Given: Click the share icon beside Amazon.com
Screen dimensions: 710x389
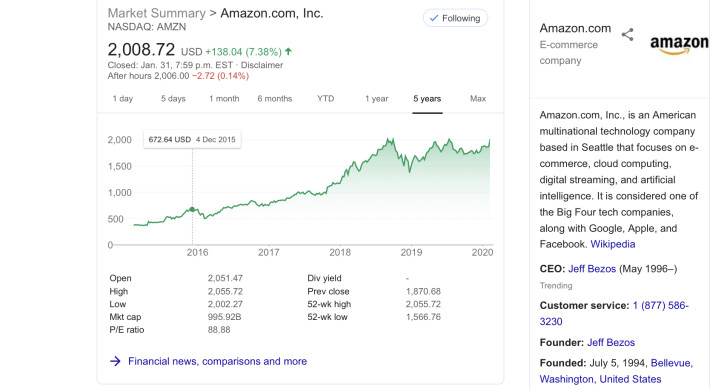Looking at the screenshot, I should [x=627, y=34].
